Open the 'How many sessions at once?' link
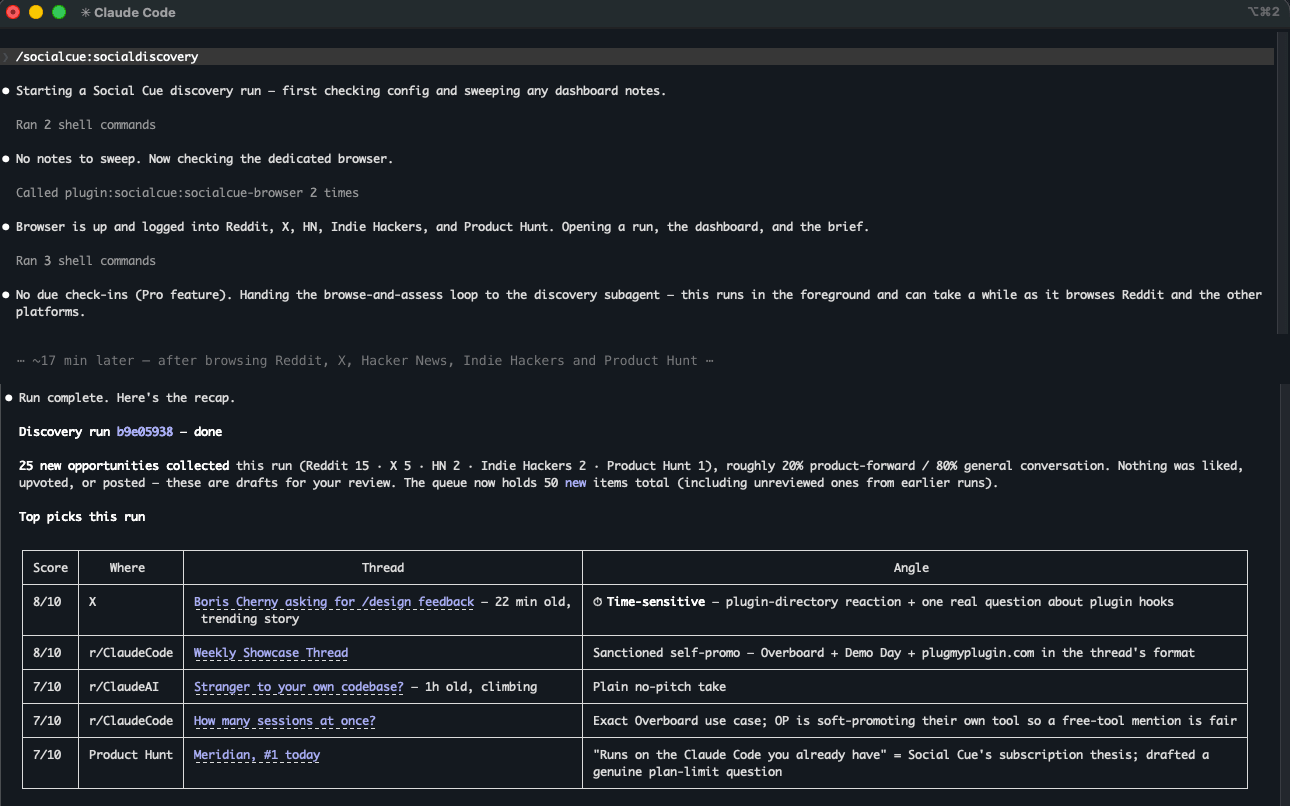The image size is (1290, 806). (x=285, y=721)
